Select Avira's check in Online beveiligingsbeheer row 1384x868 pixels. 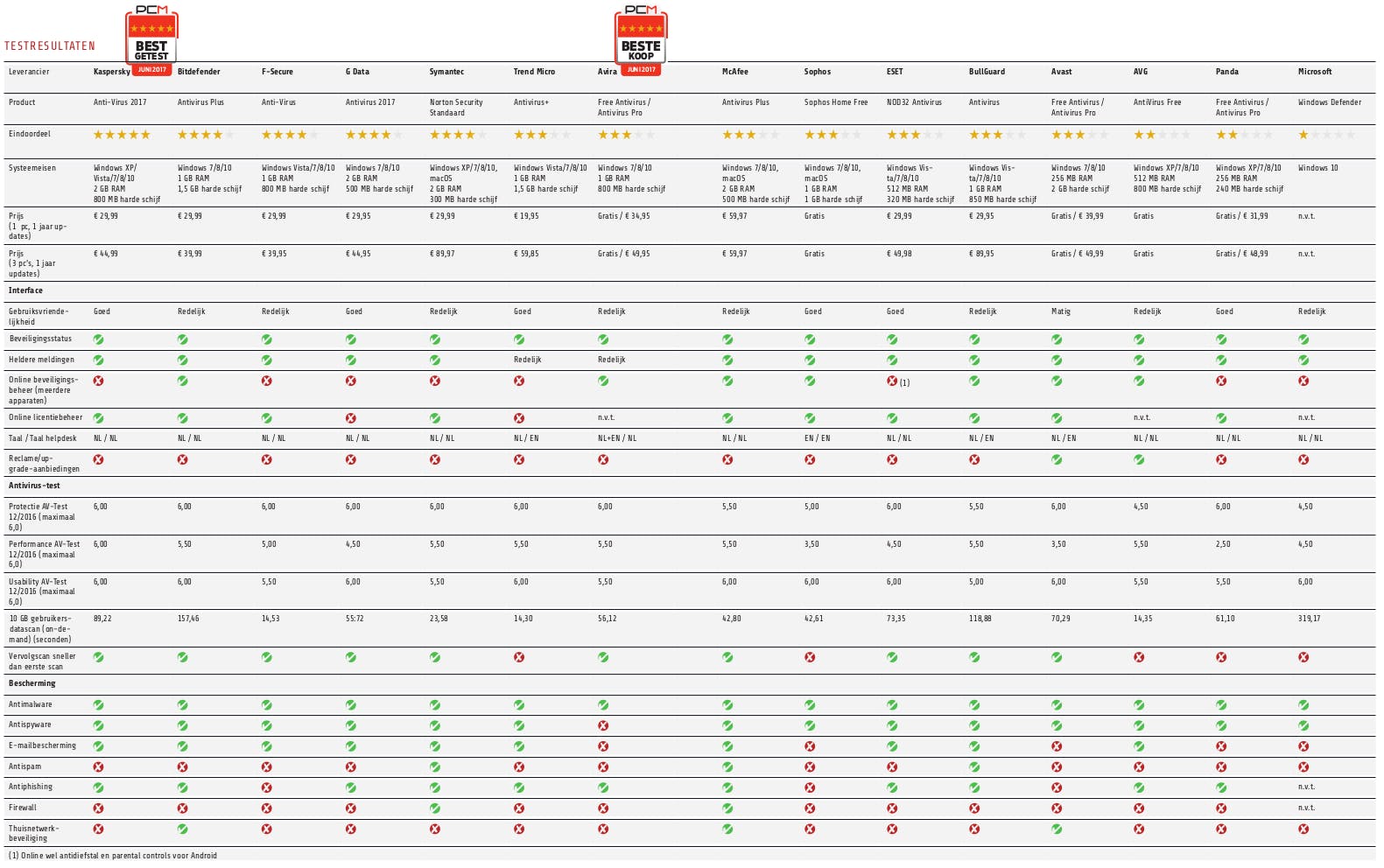pyautogui.click(x=603, y=381)
